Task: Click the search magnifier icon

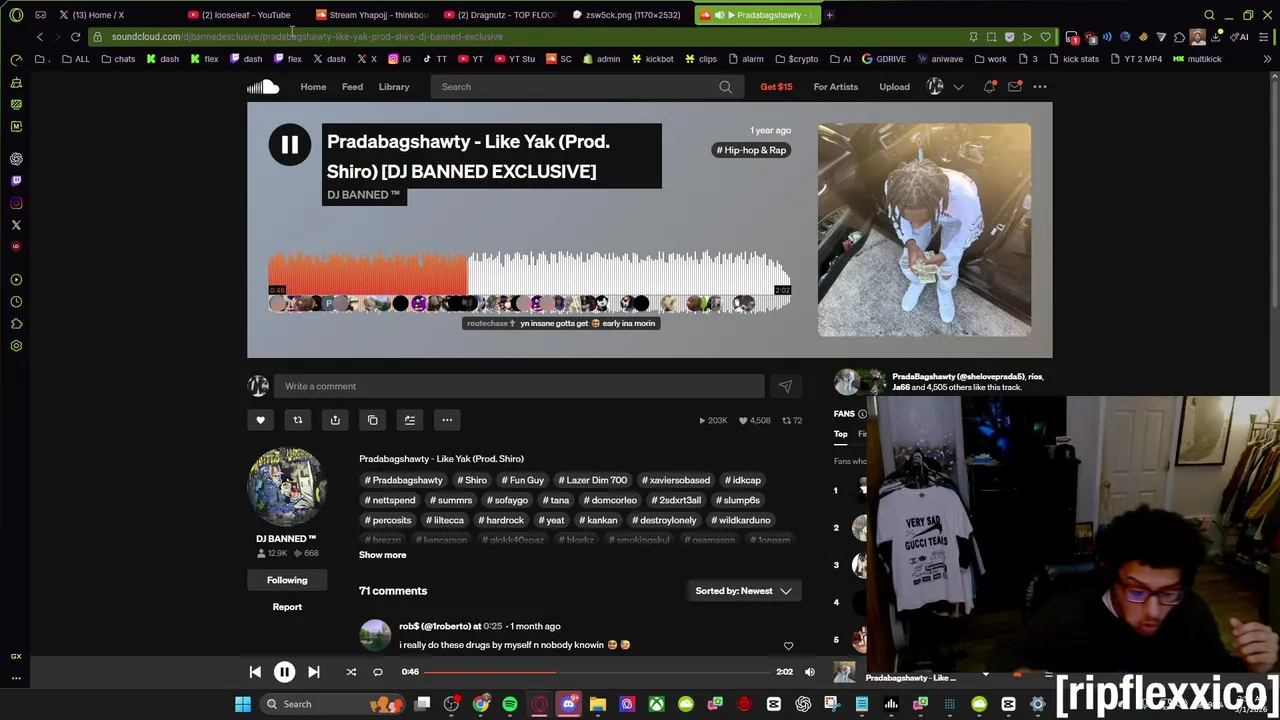Action: [725, 87]
